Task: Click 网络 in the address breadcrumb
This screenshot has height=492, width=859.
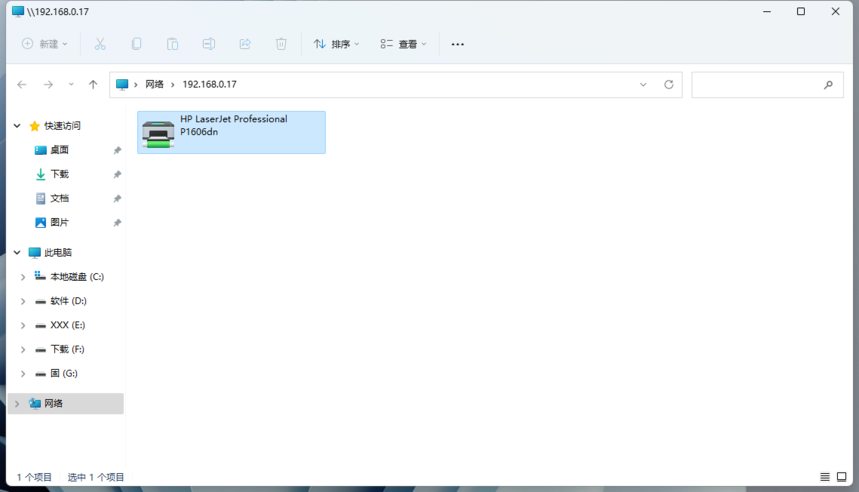Action: point(154,84)
